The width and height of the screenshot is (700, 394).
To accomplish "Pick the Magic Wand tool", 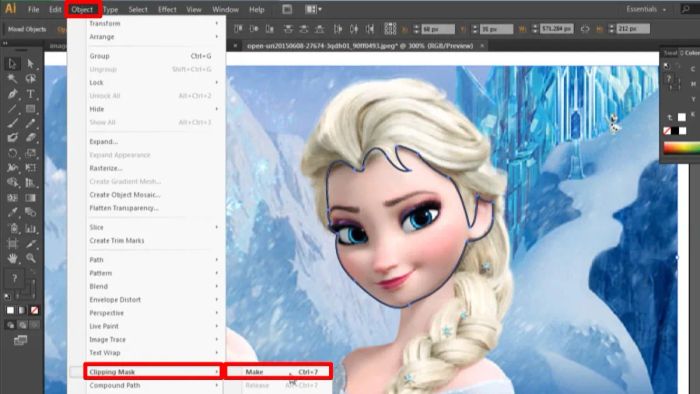I will [12, 79].
